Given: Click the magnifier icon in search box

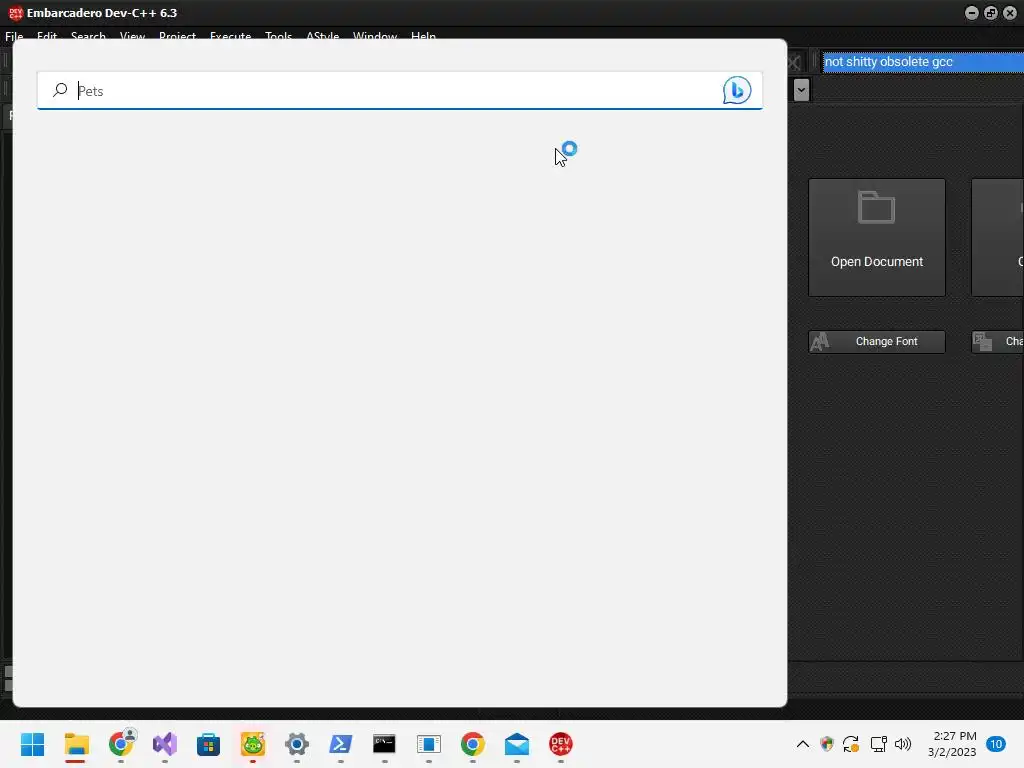Looking at the screenshot, I should pos(60,89).
